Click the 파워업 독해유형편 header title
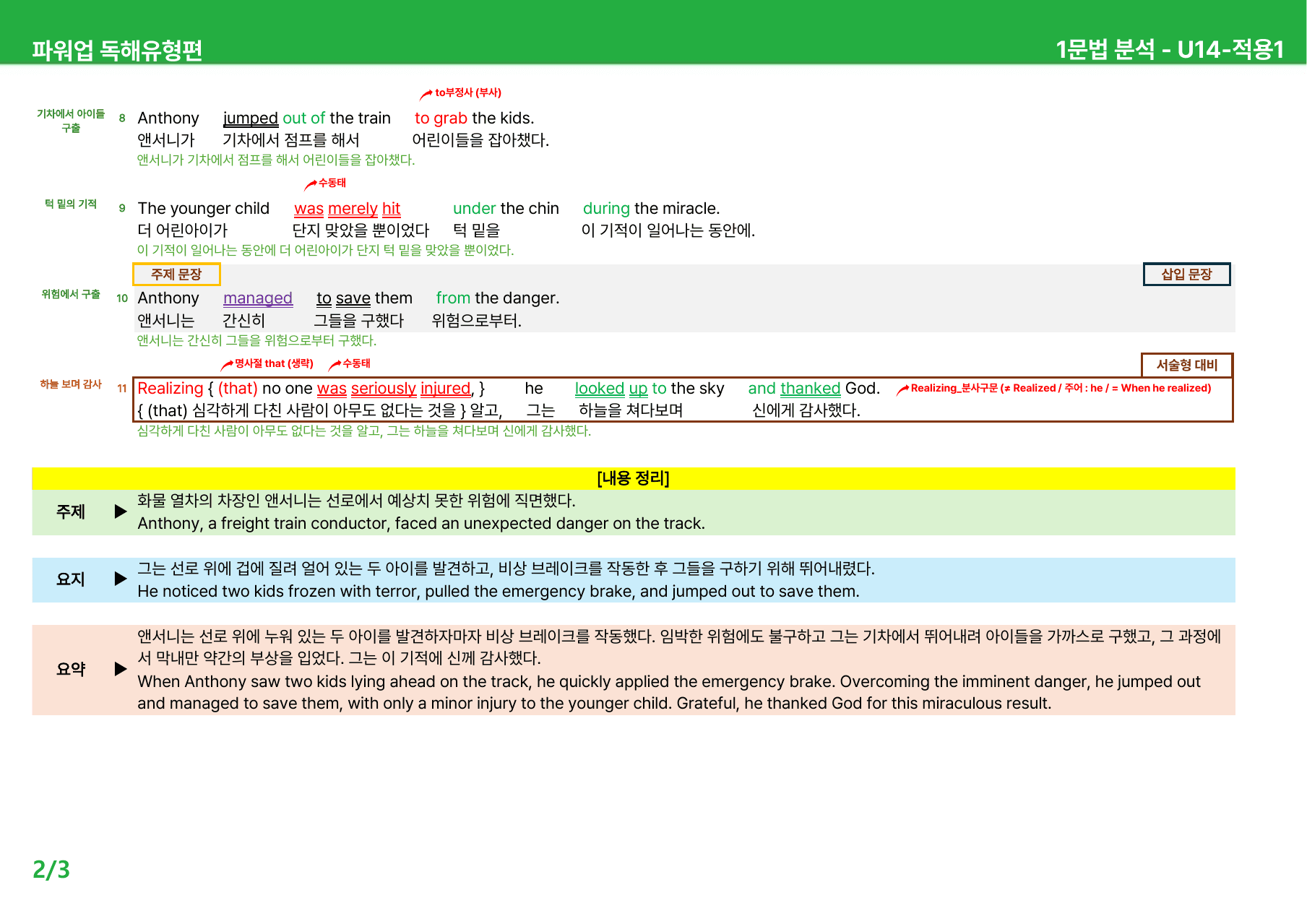 pyautogui.click(x=117, y=50)
